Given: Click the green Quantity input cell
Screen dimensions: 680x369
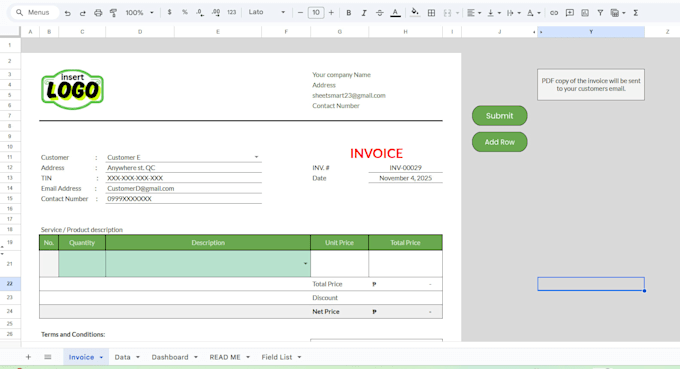Looking at the screenshot, I should (82, 264).
